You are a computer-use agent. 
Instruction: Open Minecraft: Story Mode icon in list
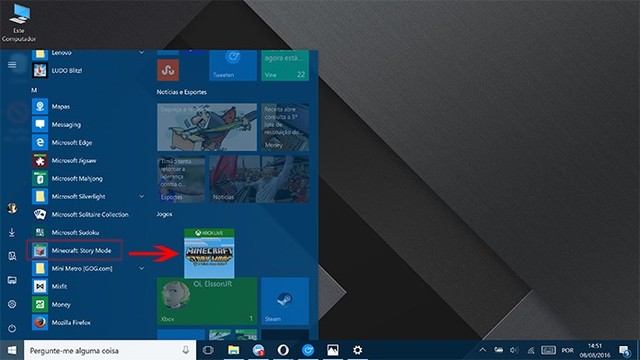(40, 250)
